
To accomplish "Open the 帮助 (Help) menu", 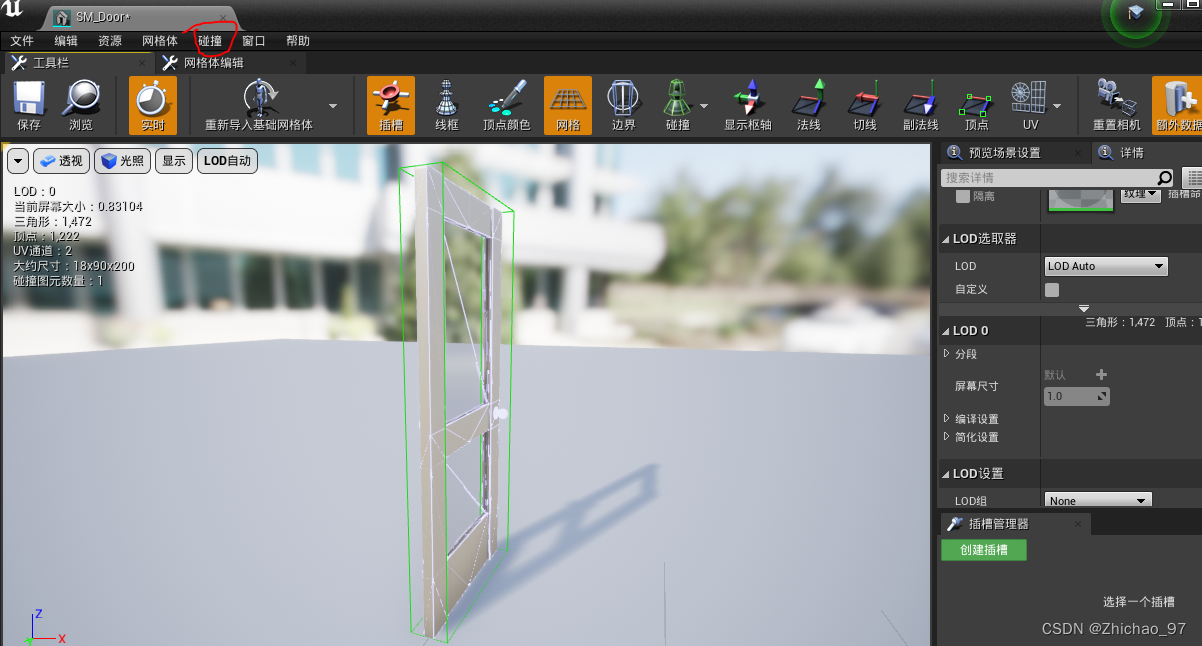I will pyautogui.click(x=298, y=41).
